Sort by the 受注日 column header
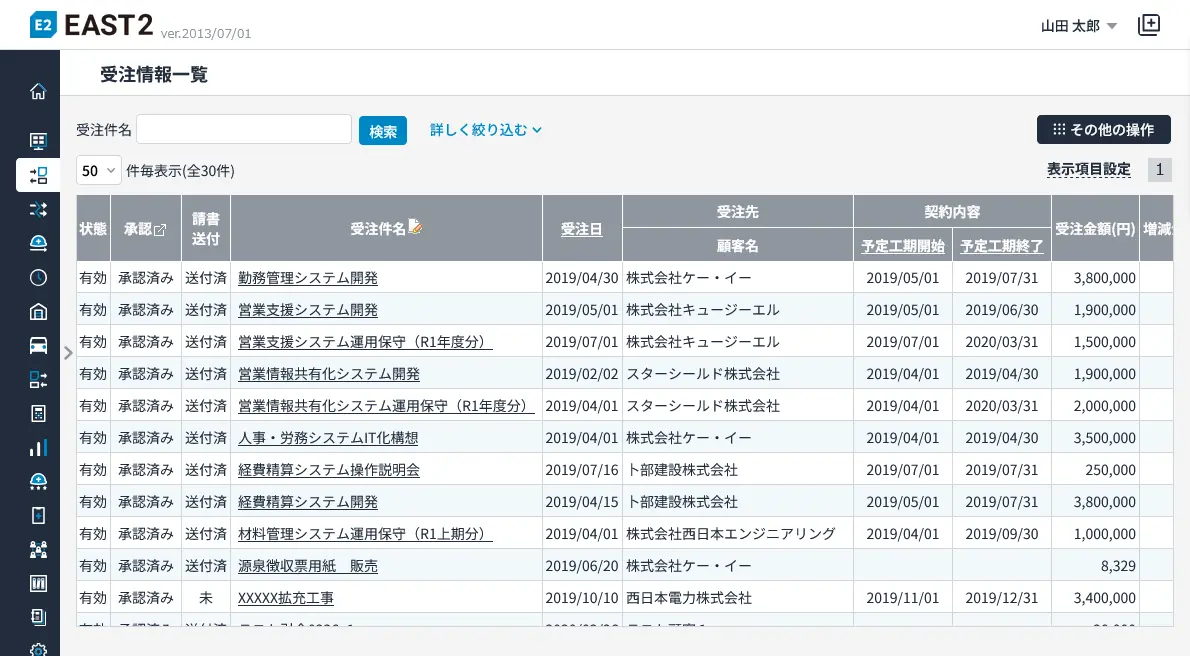The image size is (1190, 656). pos(581,229)
